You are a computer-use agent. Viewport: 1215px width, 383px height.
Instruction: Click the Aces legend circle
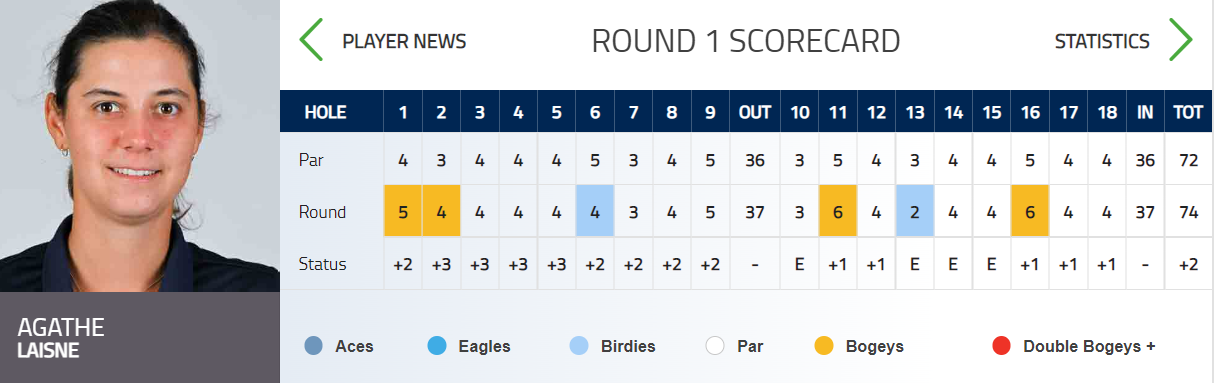314,347
